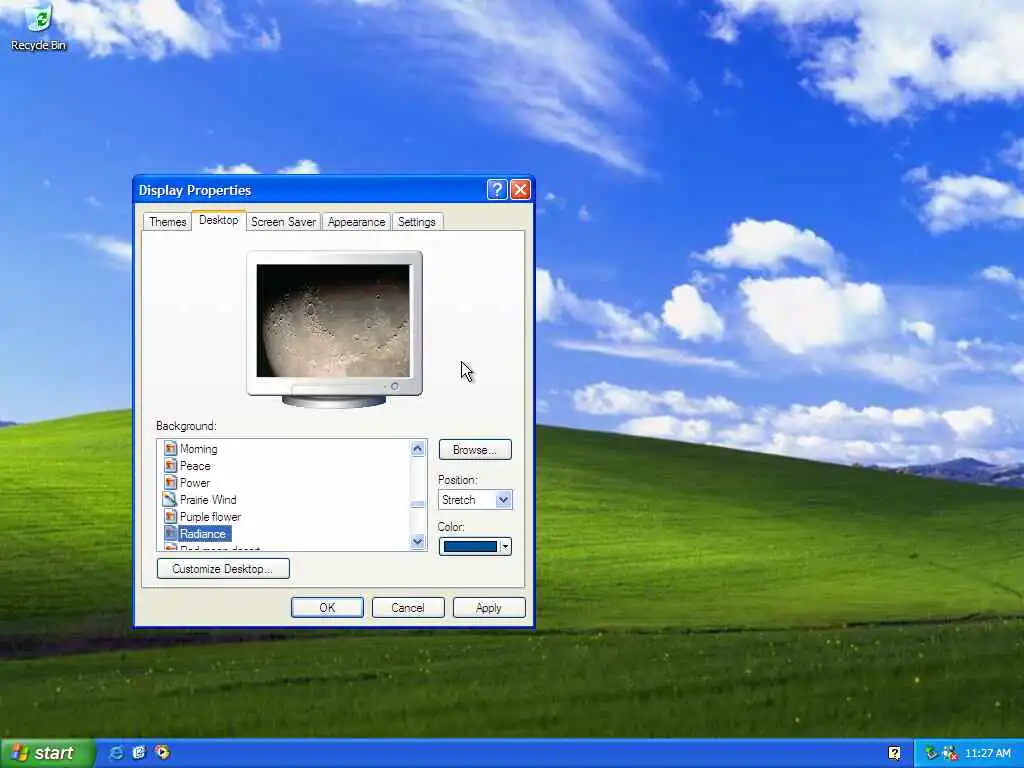The width and height of the screenshot is (1024, 768).
Task: Confirm with the OK button
Action: pos(327,607)
